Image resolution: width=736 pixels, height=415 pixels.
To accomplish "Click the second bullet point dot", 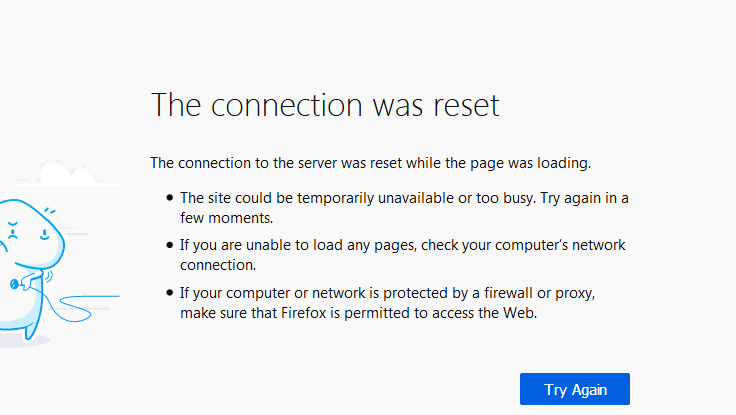I will (170, 246).
